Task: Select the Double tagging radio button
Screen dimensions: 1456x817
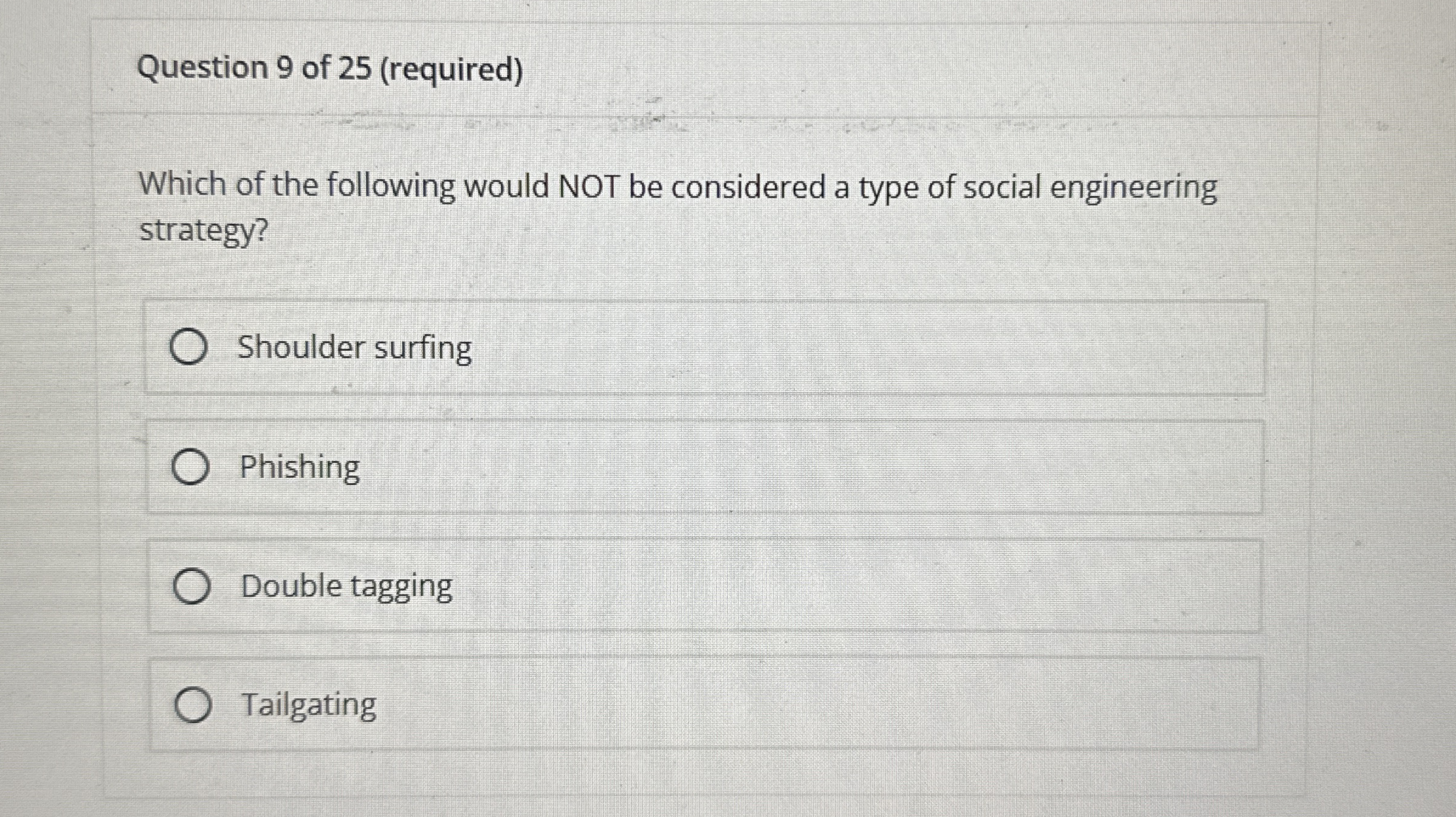Action: [193, 585]
